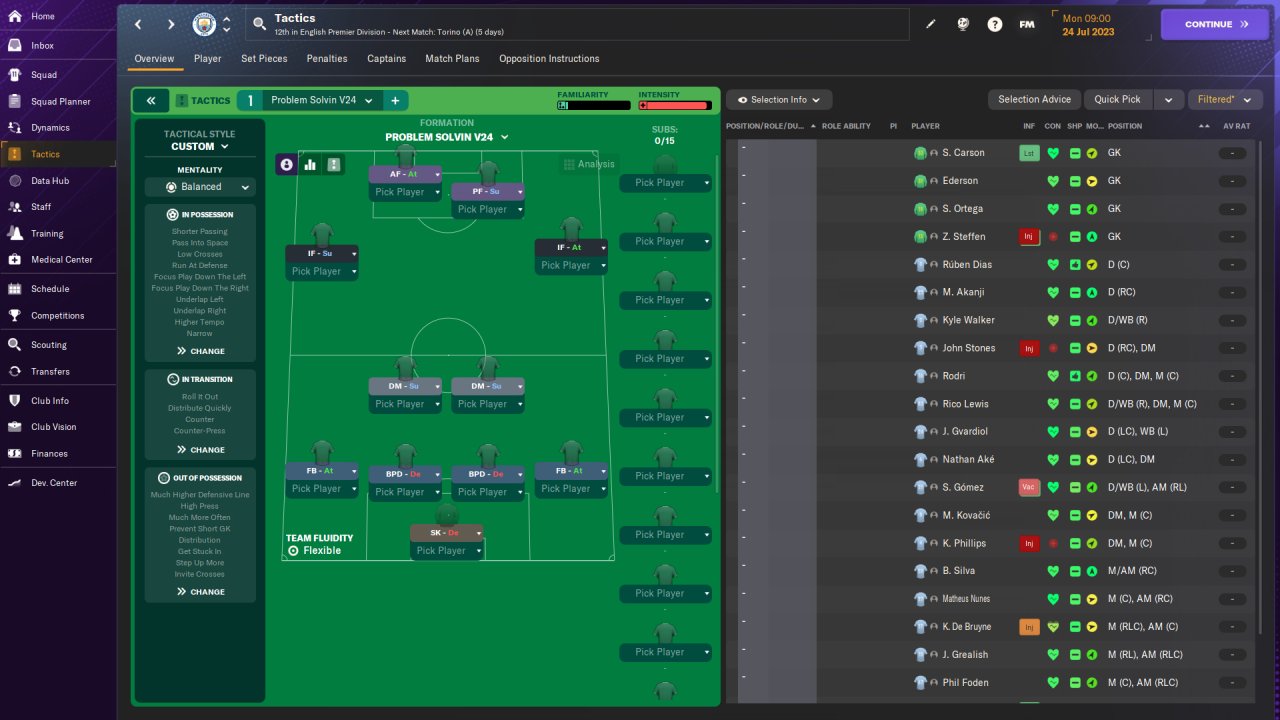Open Club Info shield icon
This screenshot has width=1280, height=720.
pos(15,401)
